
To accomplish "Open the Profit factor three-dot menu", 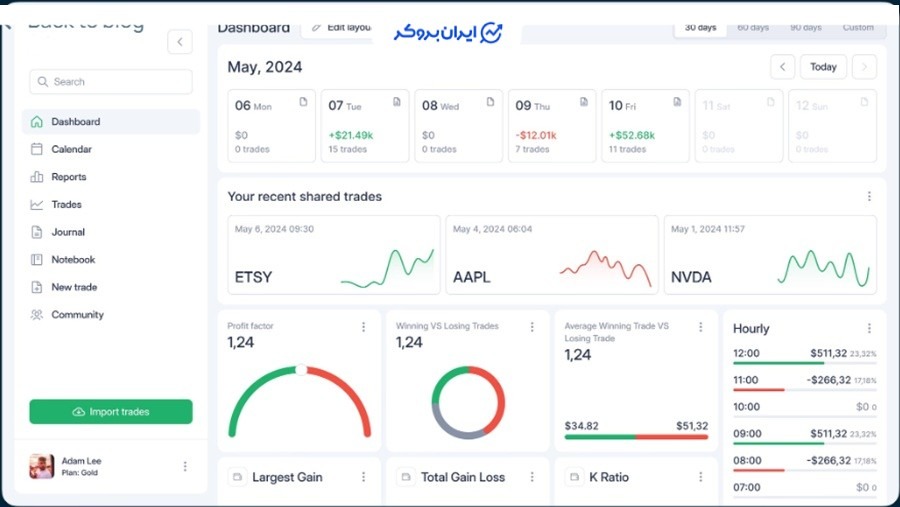I will point(364,327).
